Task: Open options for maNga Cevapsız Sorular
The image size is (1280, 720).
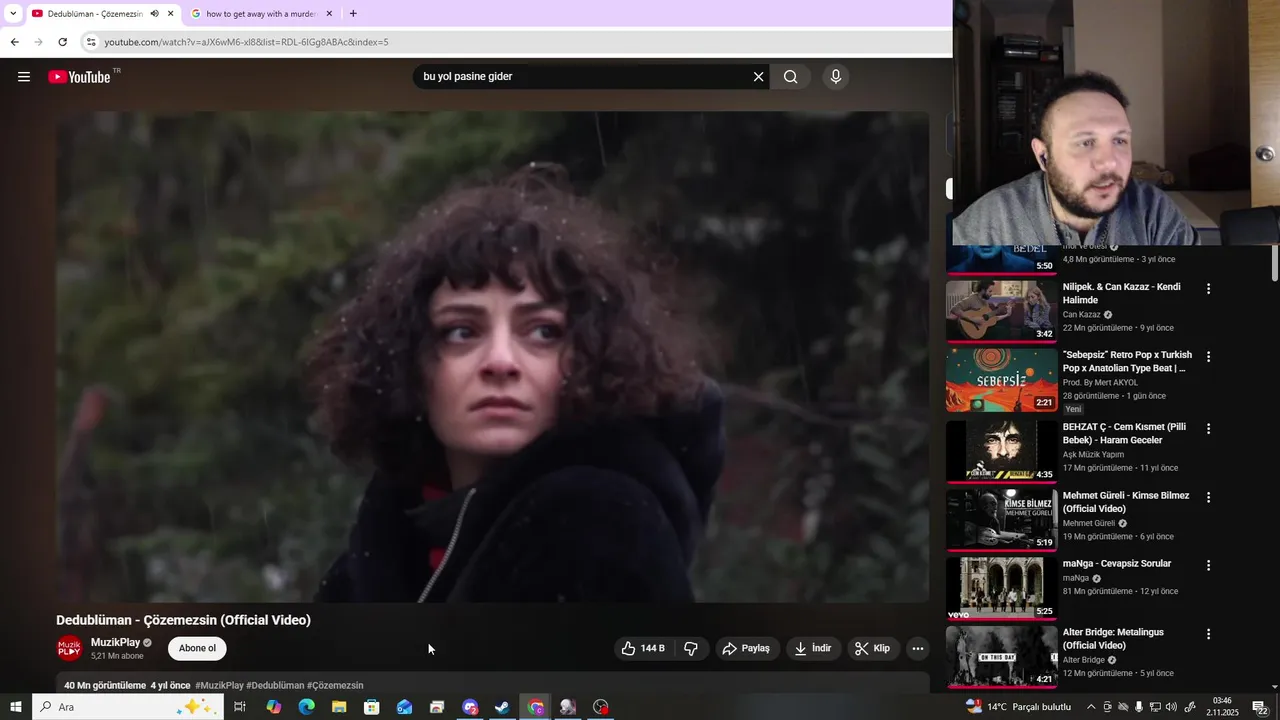Action: 1208,565
